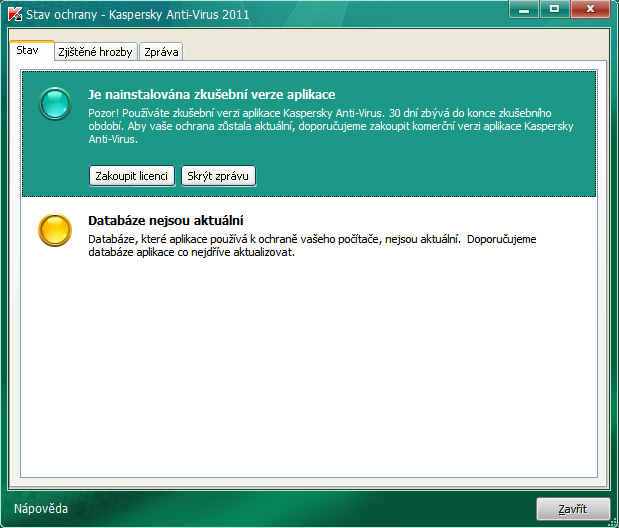
Task: Click the teal trial-version status indicator
Action: click(x=55, y=103)
